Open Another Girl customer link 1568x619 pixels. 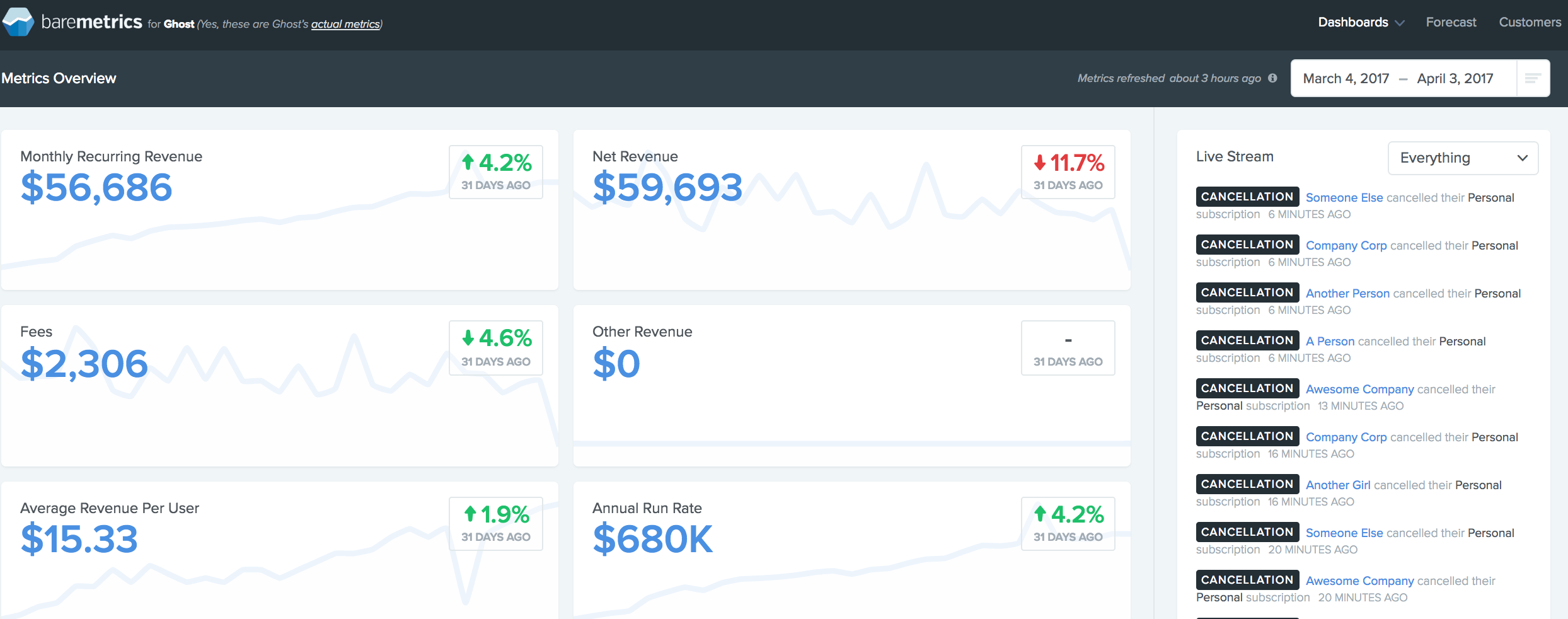[1338, 485]
